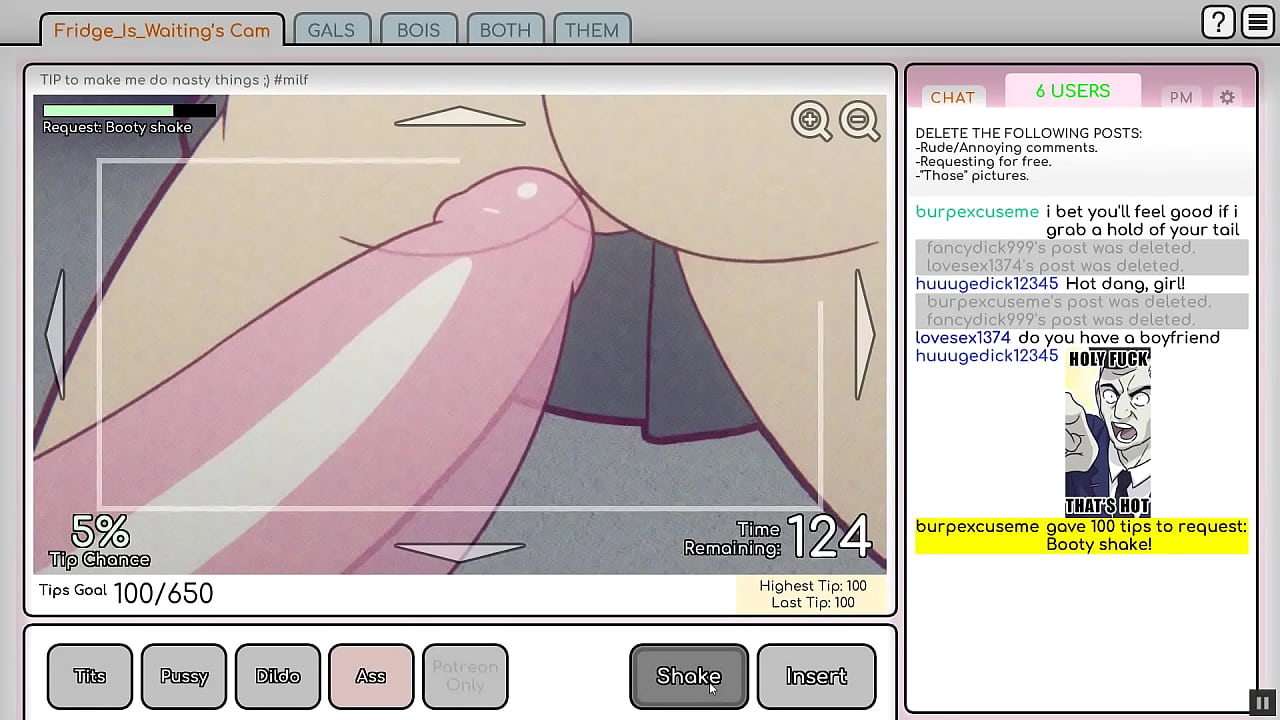Screen dimensions: 1280x720
Task: Pan camera right using the right arrow
Action: coord(864,334)
